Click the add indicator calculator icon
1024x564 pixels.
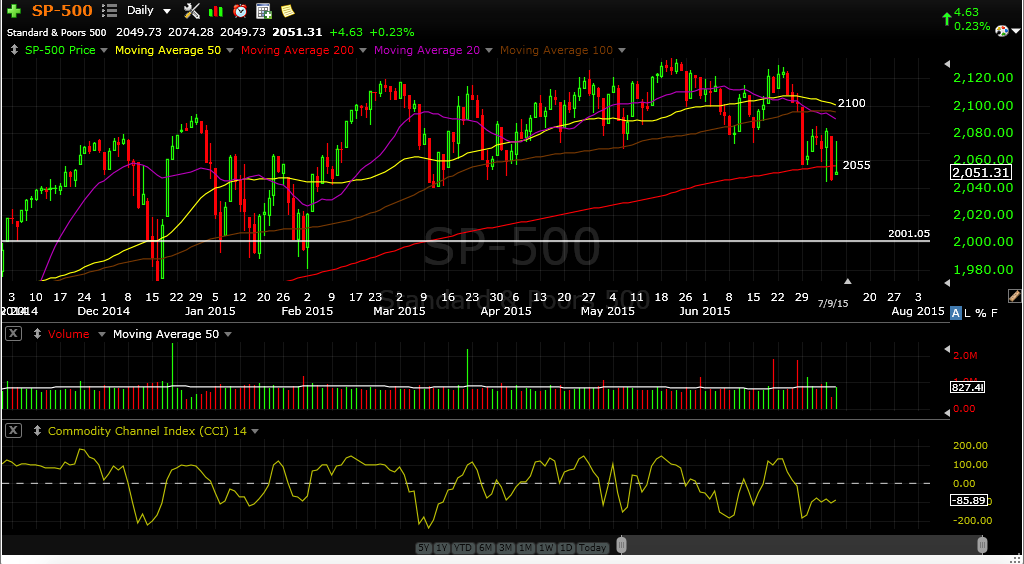(x=264, y=10)
